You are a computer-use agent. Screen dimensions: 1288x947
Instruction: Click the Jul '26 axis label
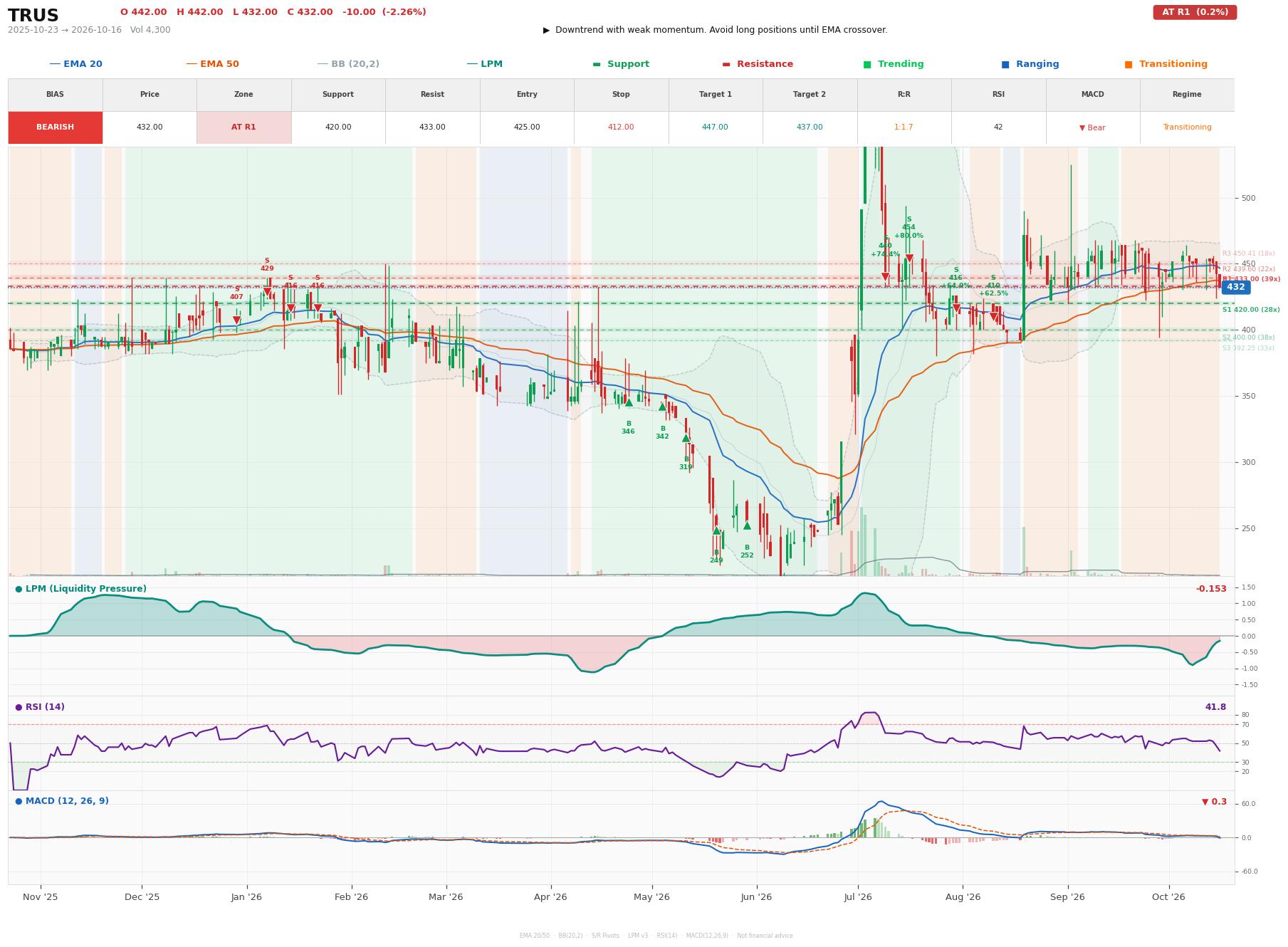coord(858,897)
